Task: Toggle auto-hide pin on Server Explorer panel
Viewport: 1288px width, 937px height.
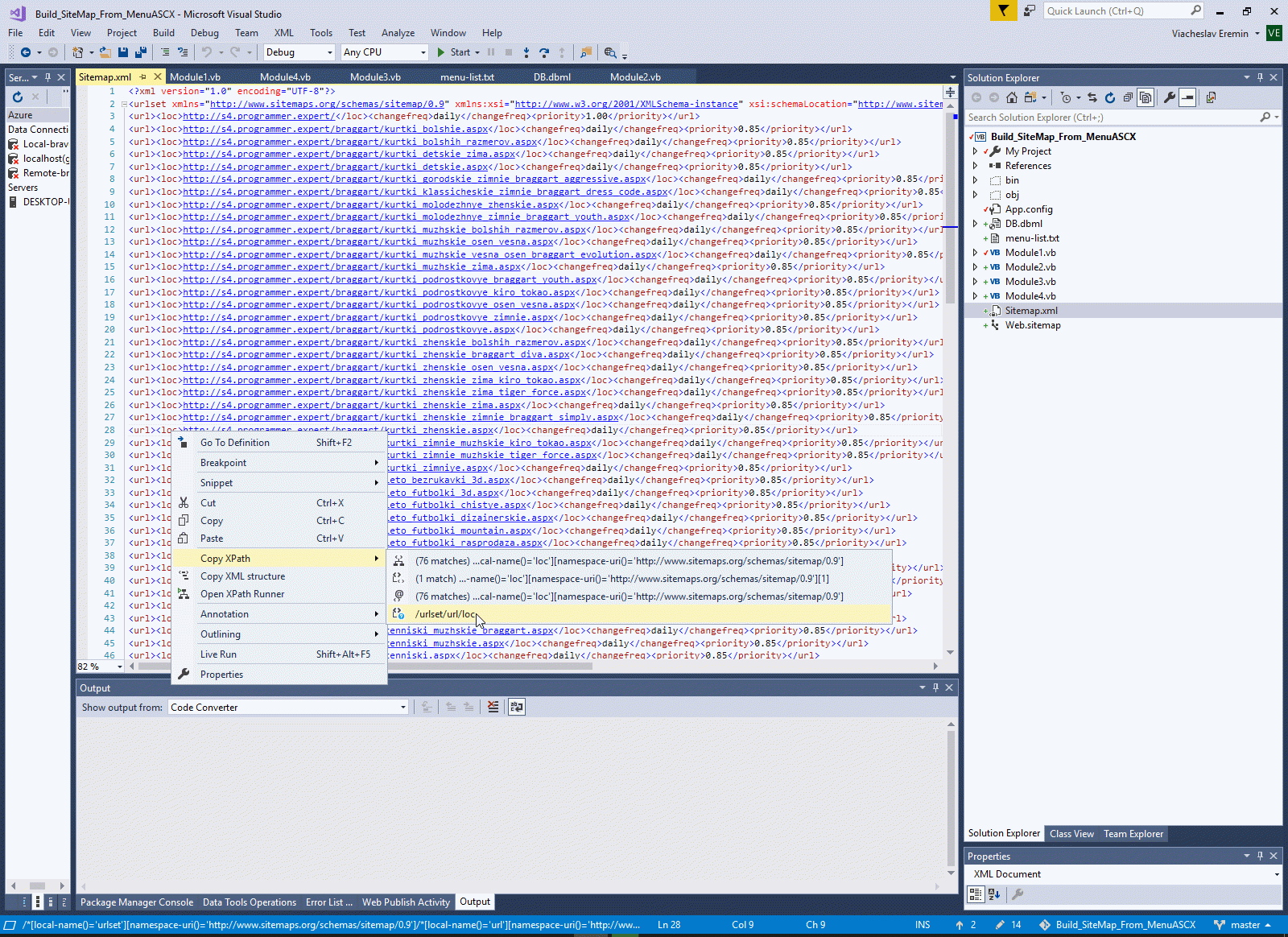Action: pos(47,77)
